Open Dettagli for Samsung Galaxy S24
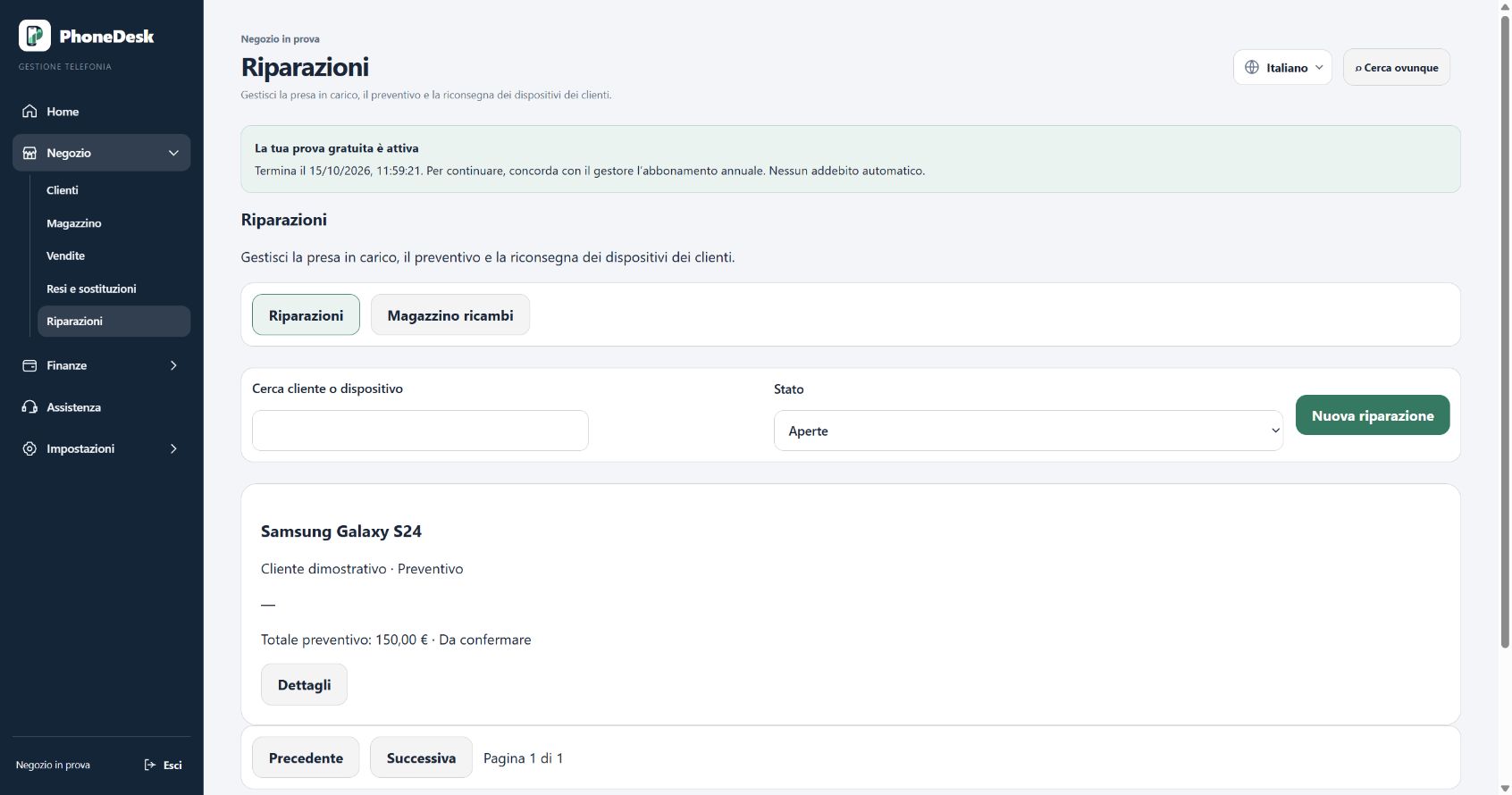The width and height of the screenshot is (1512, 795). 304,684
